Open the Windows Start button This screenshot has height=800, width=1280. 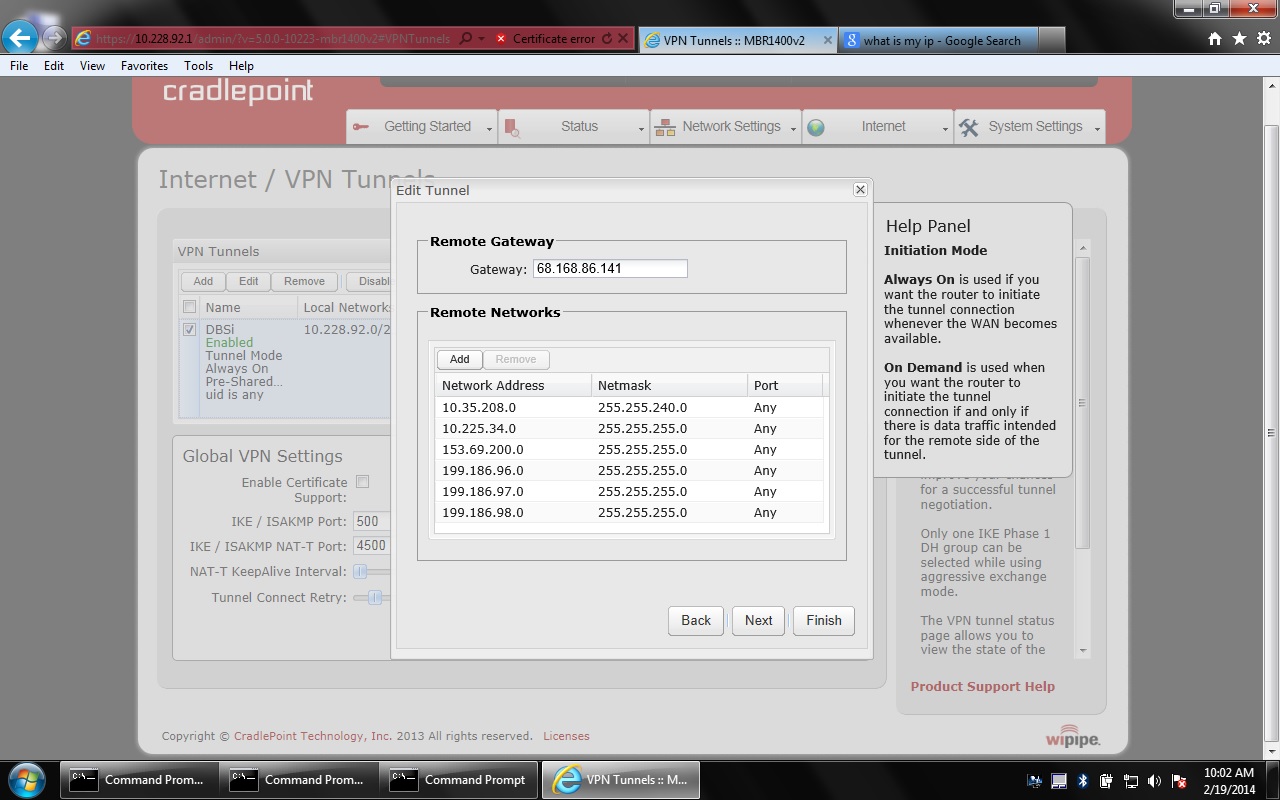[x=27, y=779]
